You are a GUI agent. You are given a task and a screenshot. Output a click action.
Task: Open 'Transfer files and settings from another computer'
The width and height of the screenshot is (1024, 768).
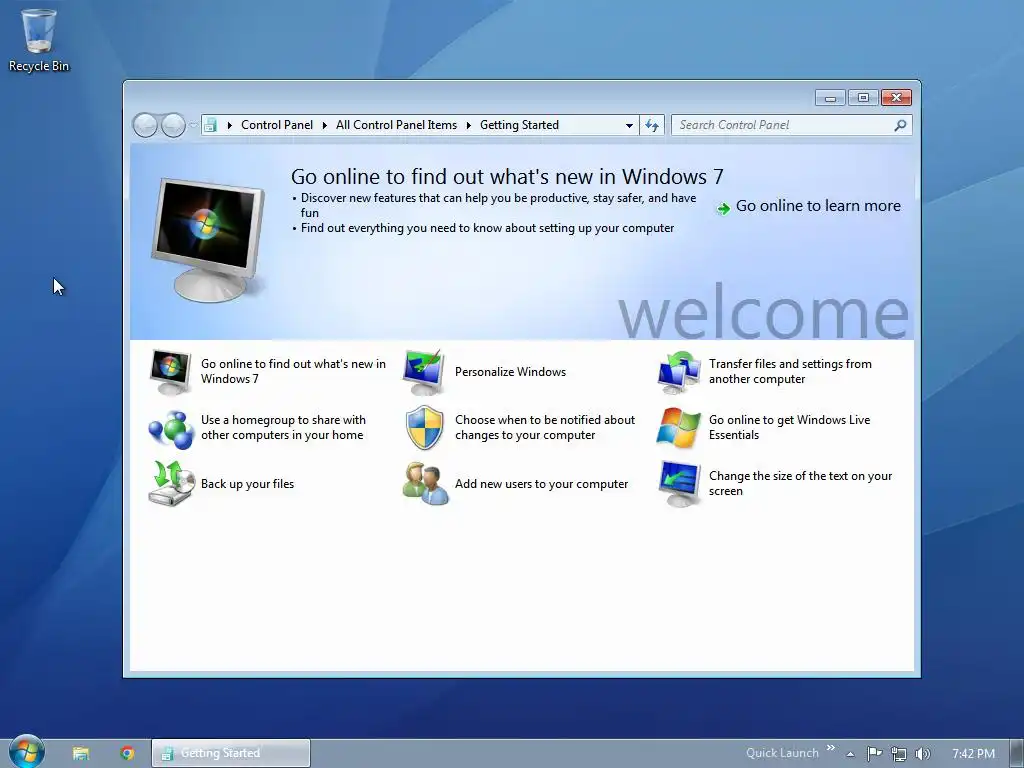[x=790, y=371]
